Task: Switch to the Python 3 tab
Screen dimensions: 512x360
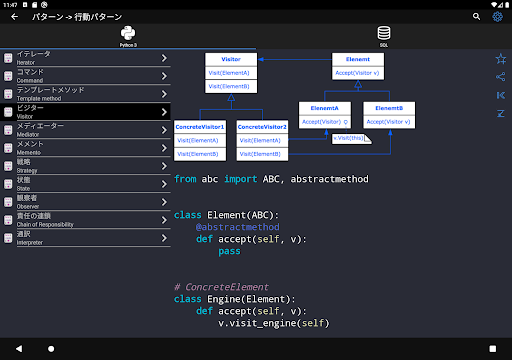Action: [128, 36]
